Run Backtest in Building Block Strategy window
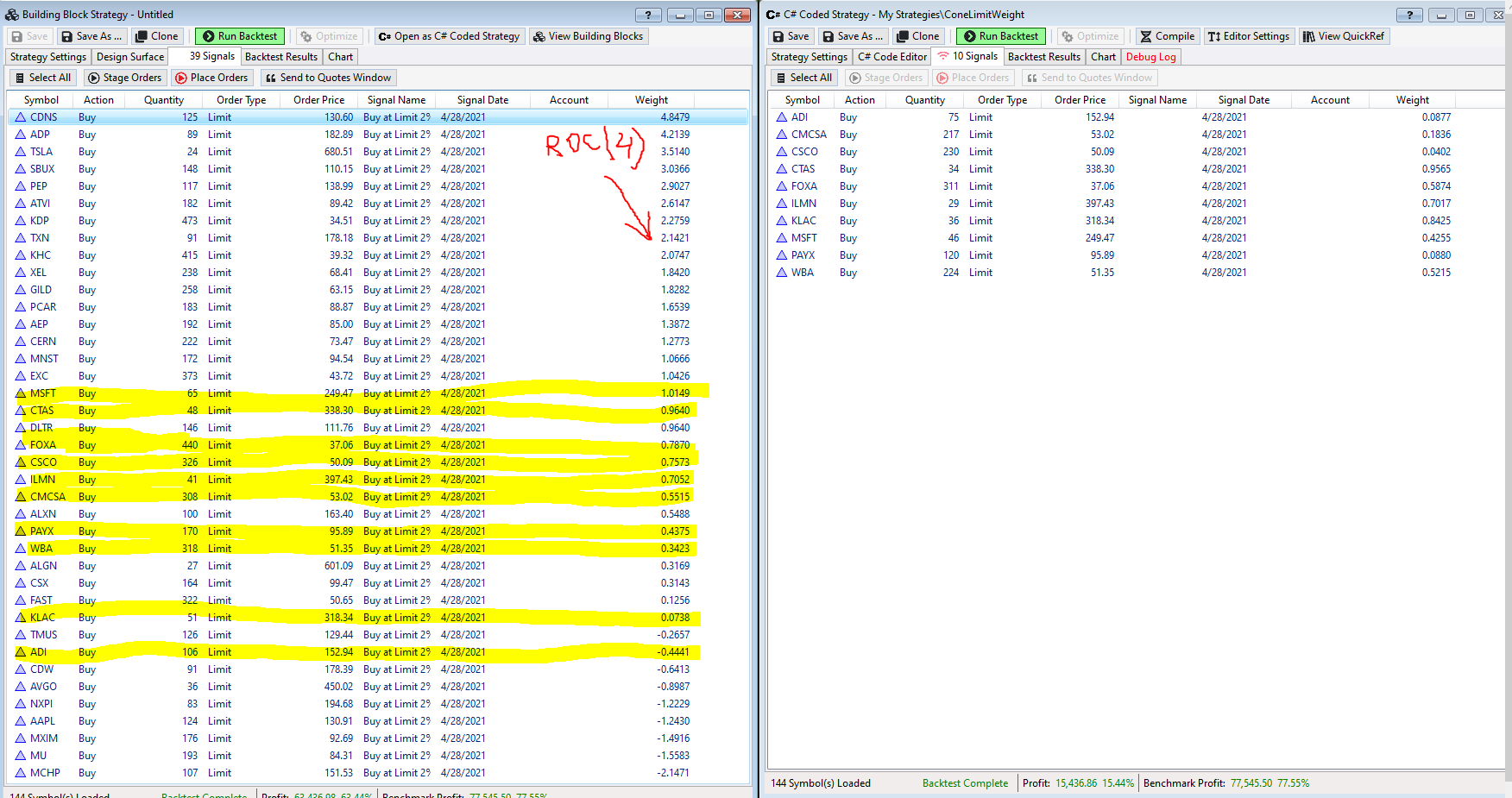Image resolution: width=1512 pixels, height=798 pixels. click(x=240, y=36)
